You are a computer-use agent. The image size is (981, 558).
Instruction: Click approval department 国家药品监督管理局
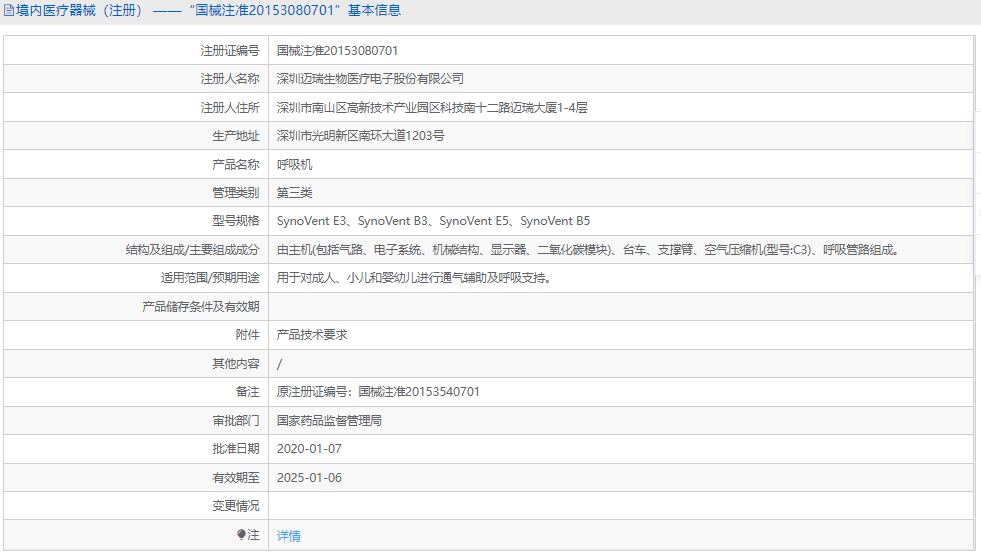329,420
